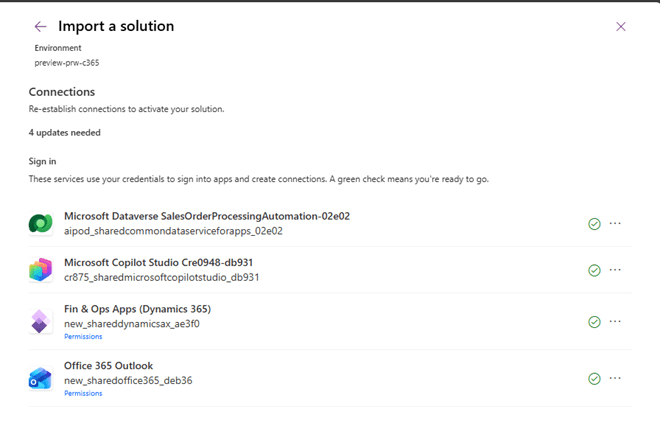
Task: Expand ellipsis menu for Office 365 Outlook
Action: pyautogui.click(x=615, y=378)
